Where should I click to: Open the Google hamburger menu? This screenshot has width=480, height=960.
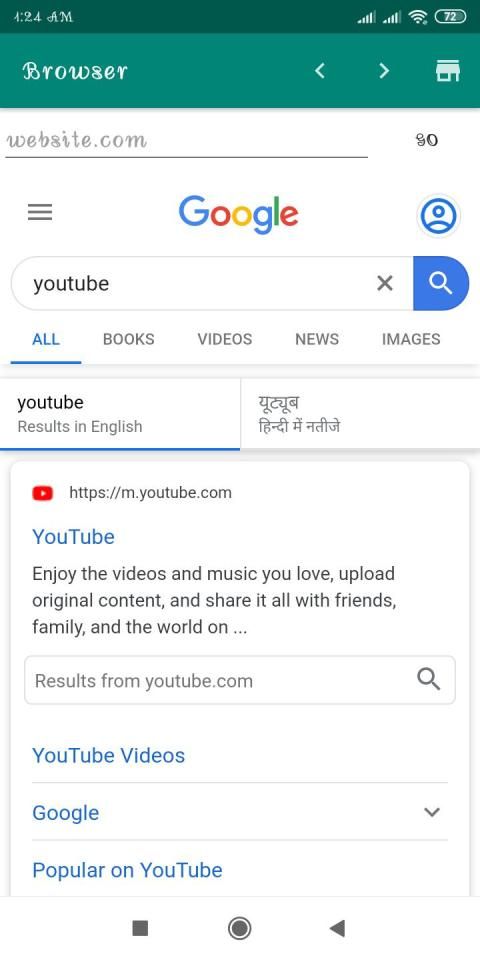pos(40,212)
